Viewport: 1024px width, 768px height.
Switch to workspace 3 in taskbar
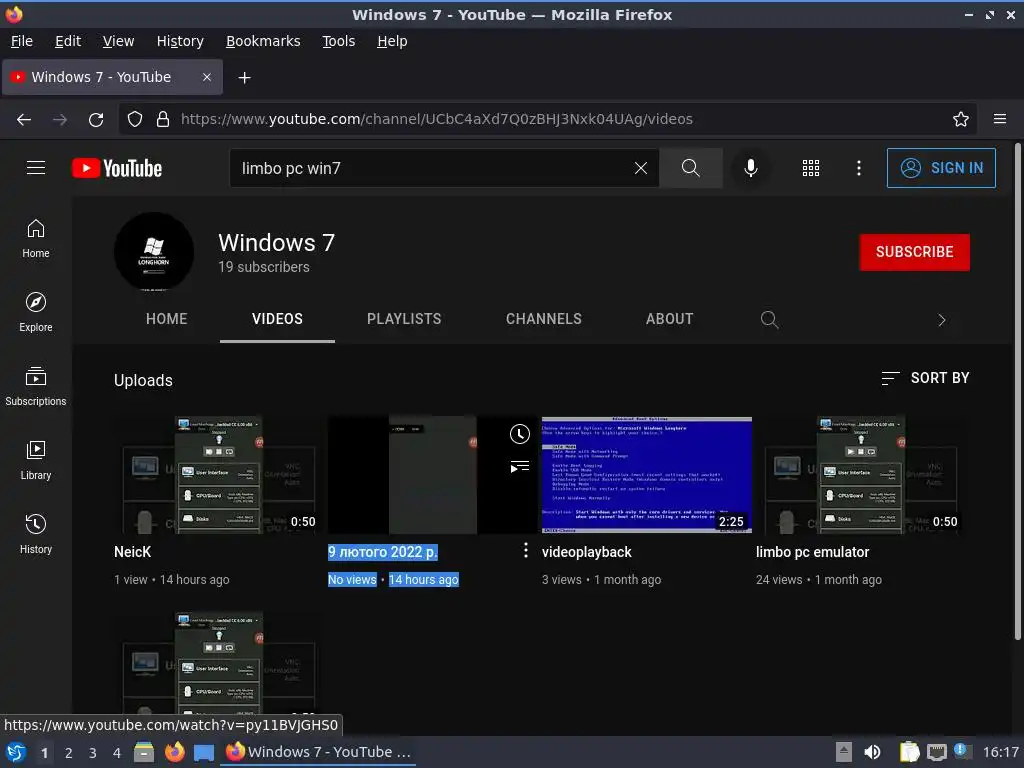pyautogui.click(x=93, y=753)
